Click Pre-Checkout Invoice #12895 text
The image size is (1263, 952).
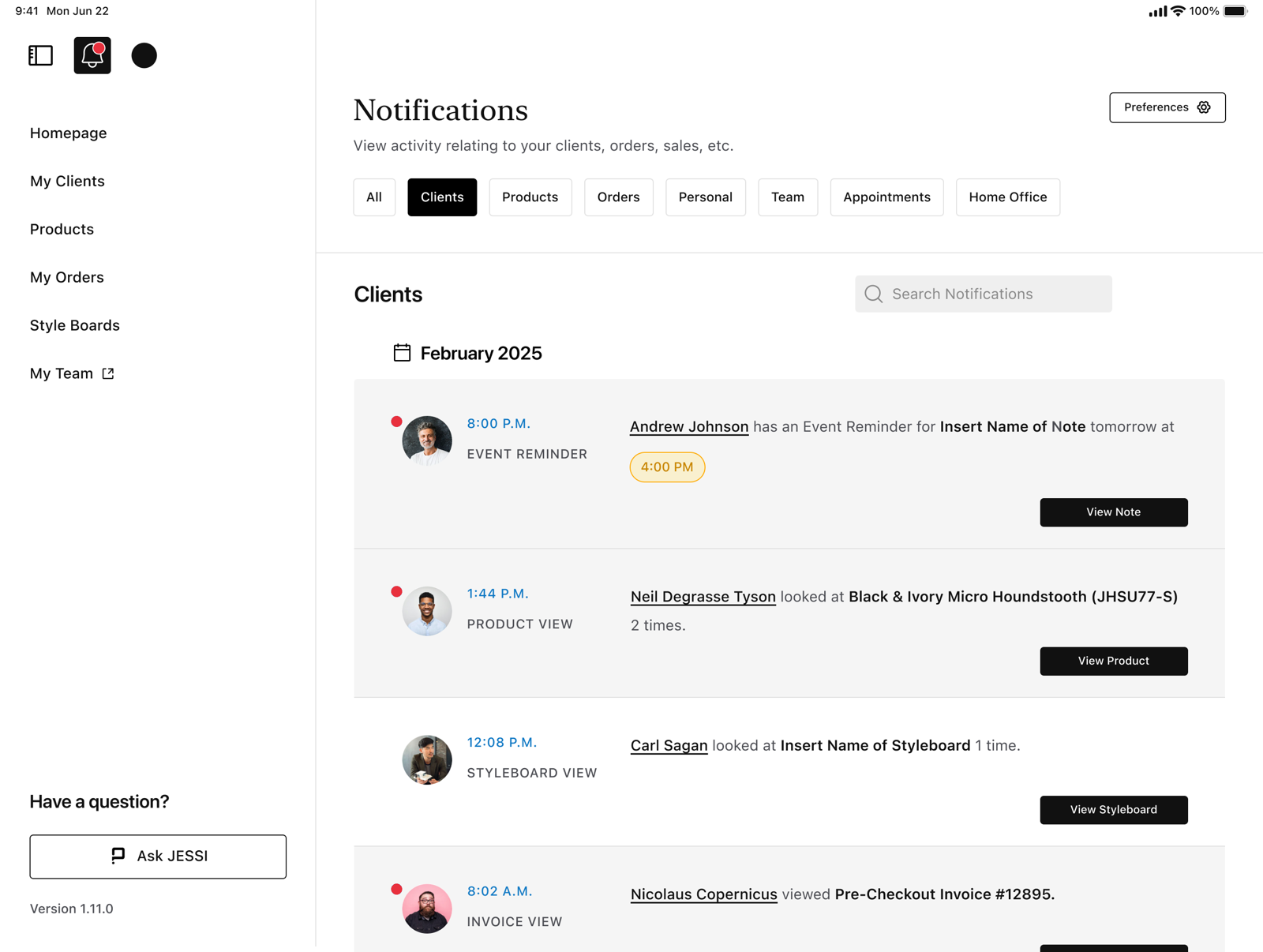click(945, 894)
